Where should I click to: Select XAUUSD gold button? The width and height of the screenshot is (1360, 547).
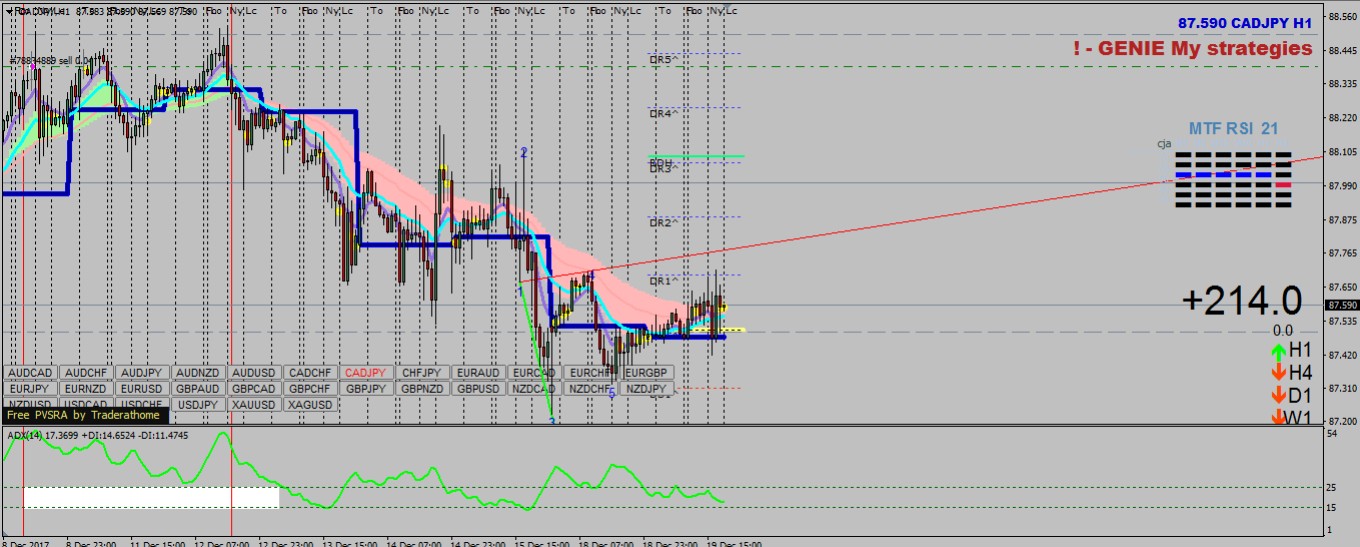coord(254,404)
